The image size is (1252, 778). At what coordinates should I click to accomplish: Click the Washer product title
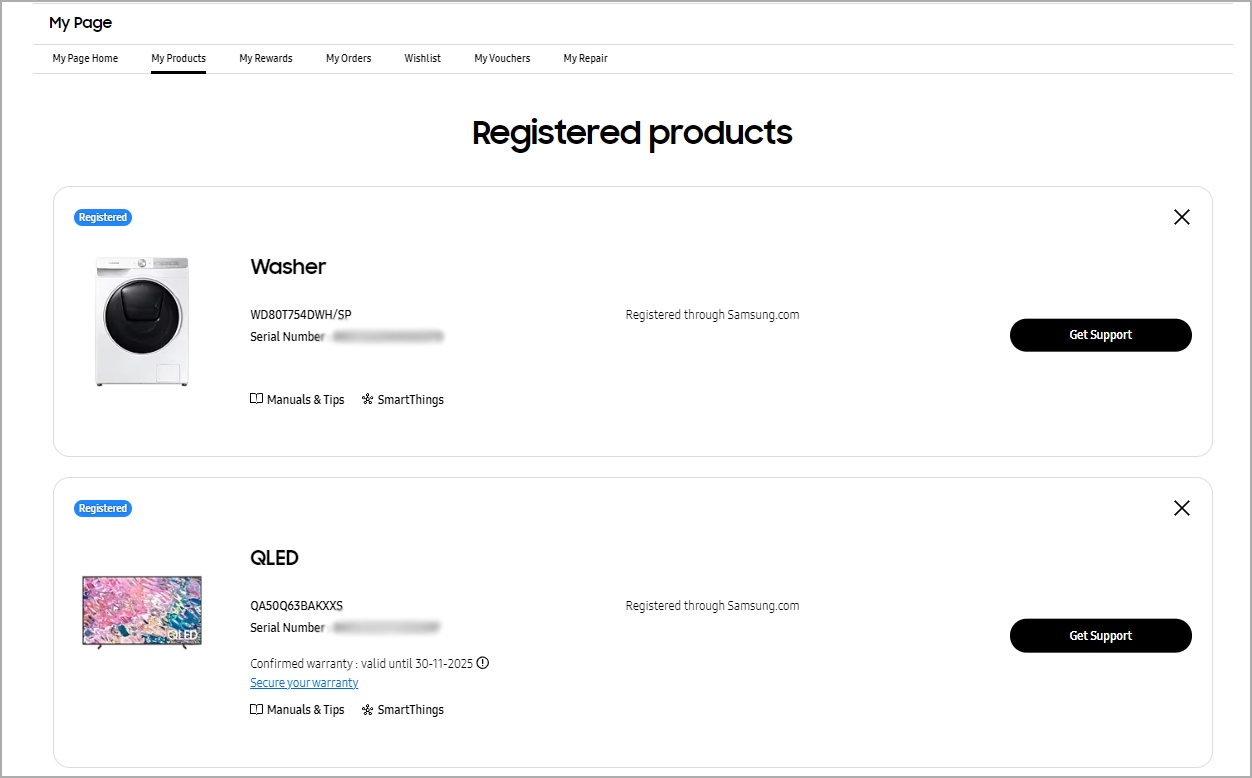tap(288, 267)
